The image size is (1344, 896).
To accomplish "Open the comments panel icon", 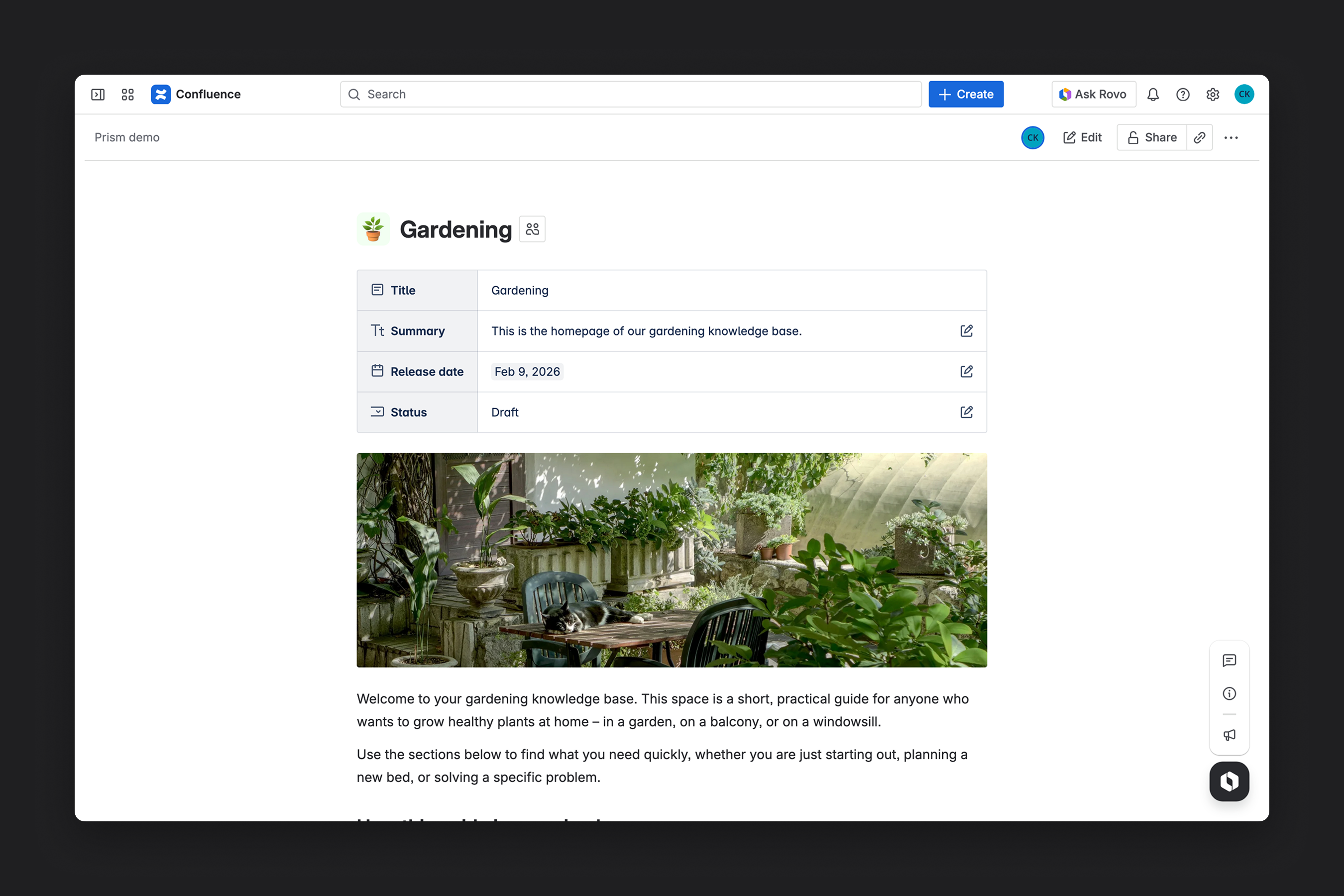I will pyautogui.click(x=1229, y=661).
